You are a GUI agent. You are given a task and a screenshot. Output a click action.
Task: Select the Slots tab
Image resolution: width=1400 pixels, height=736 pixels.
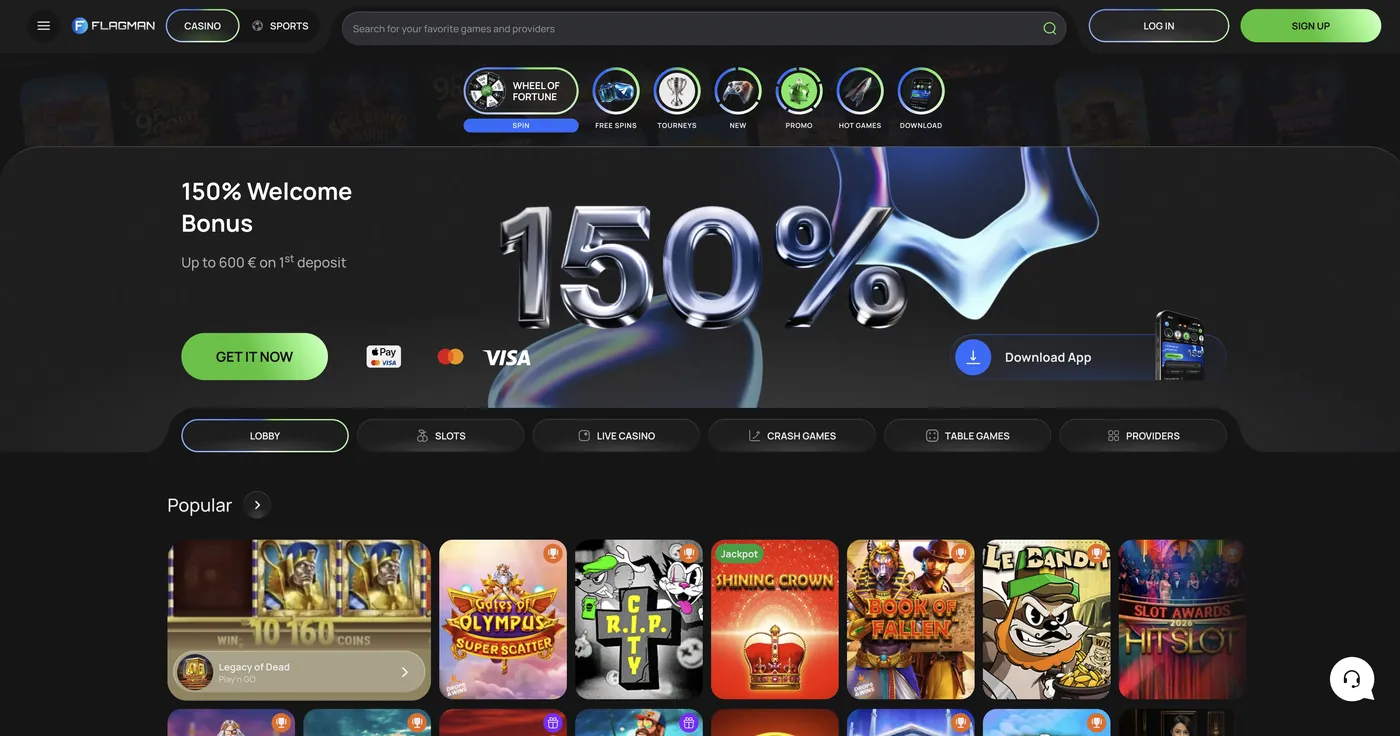(x=441, y=436)
